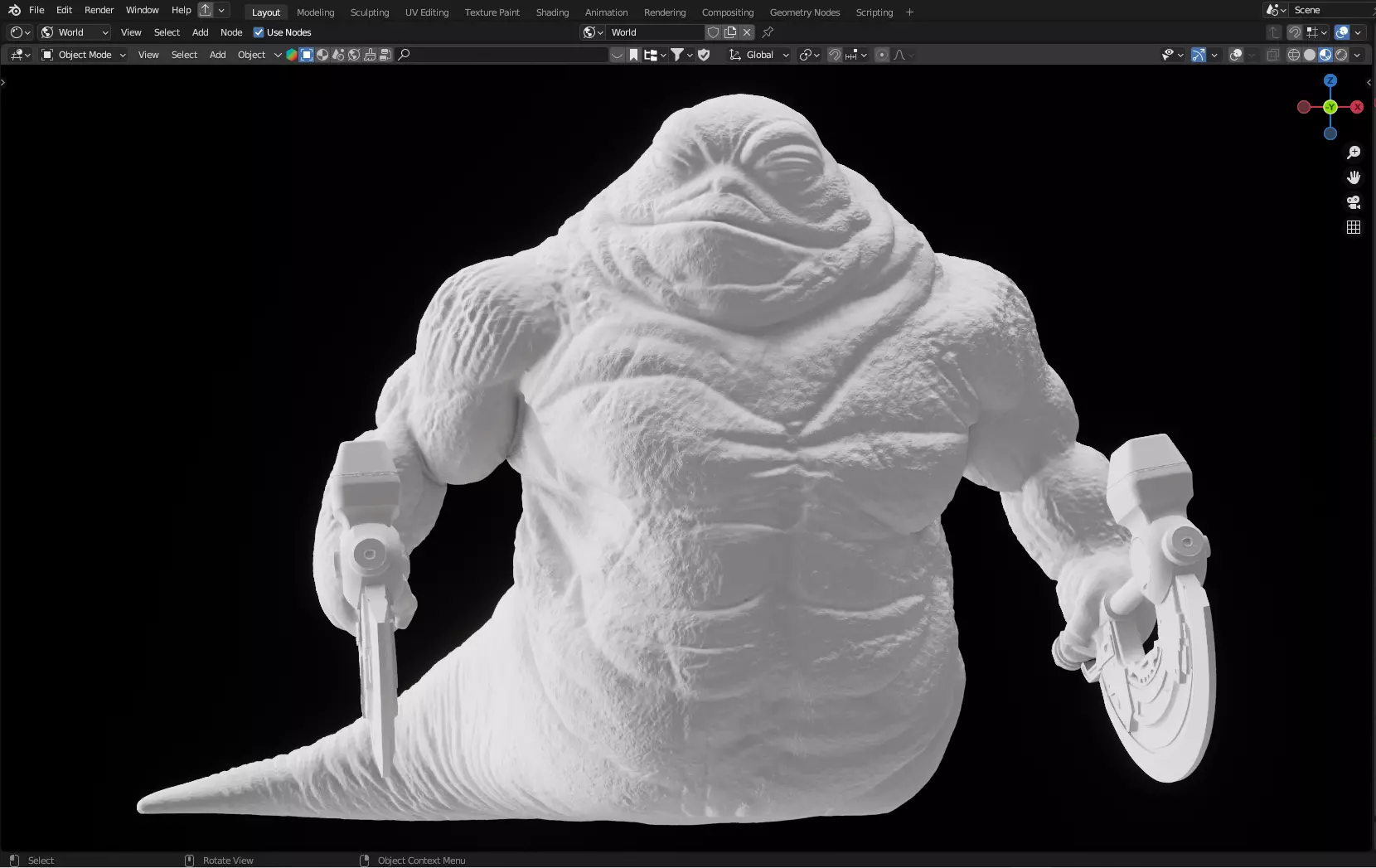Toggle the viewport gizmos button

(x=1199, y=55)
